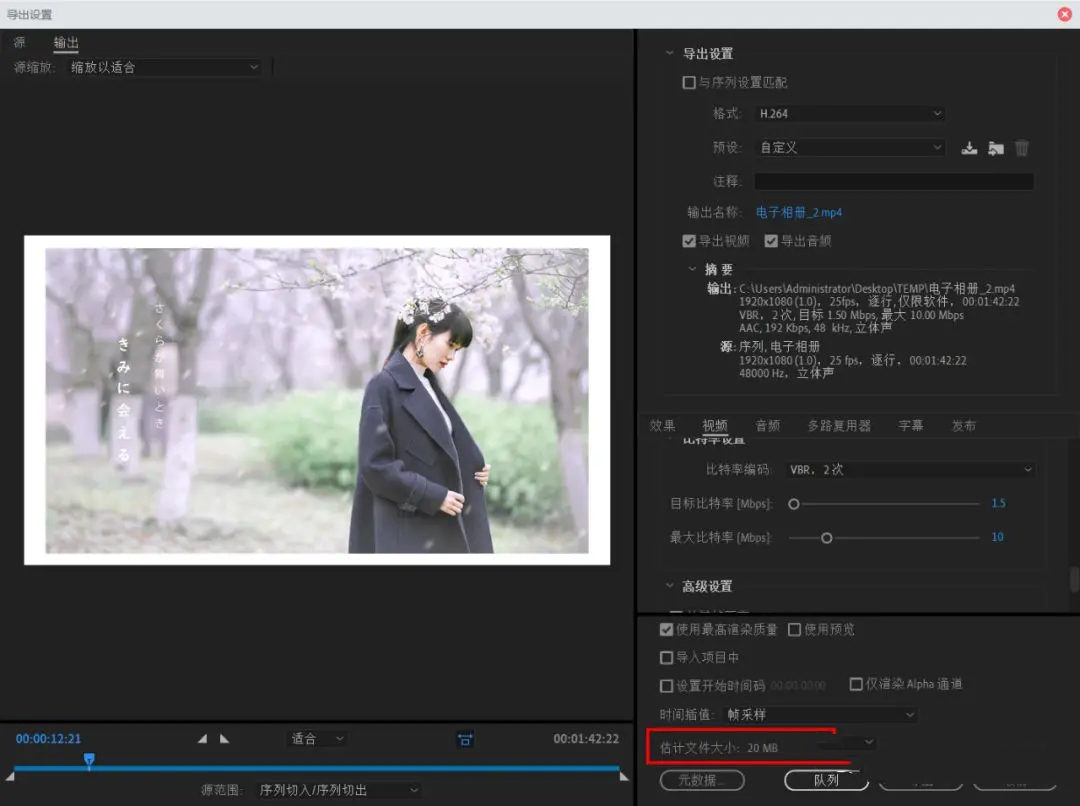Set in point triangle icon
Viewport: 1080px width, 806px height.
click(x=202, y=738)
